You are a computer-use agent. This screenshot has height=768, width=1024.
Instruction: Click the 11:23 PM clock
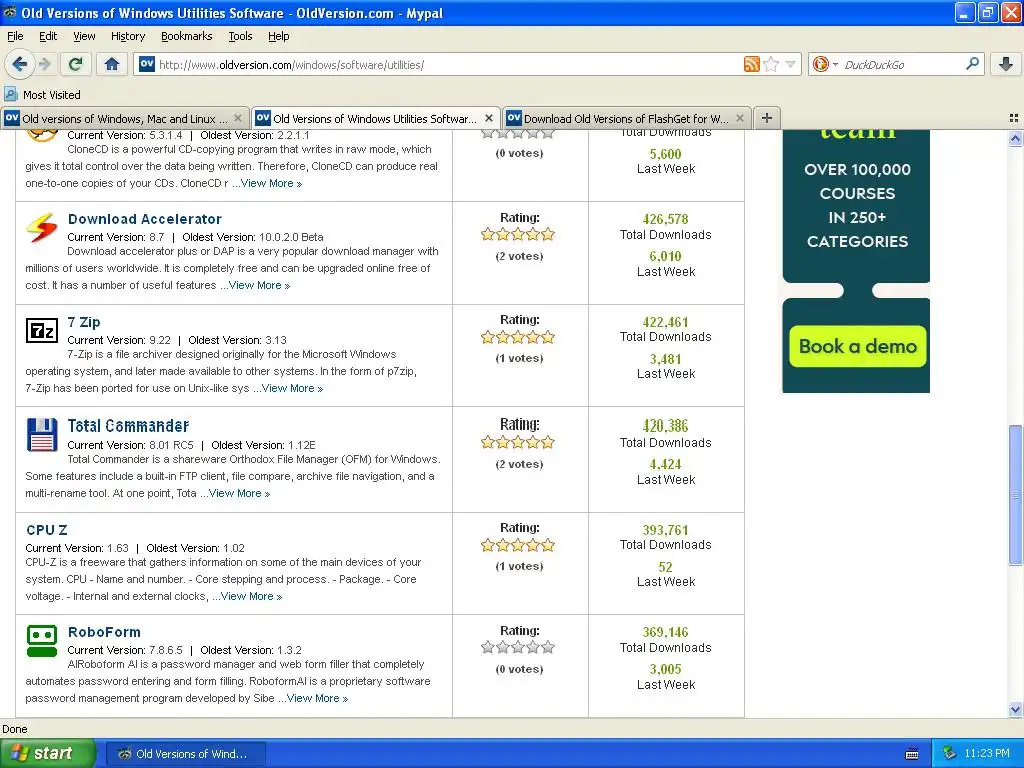coord(987,753)
